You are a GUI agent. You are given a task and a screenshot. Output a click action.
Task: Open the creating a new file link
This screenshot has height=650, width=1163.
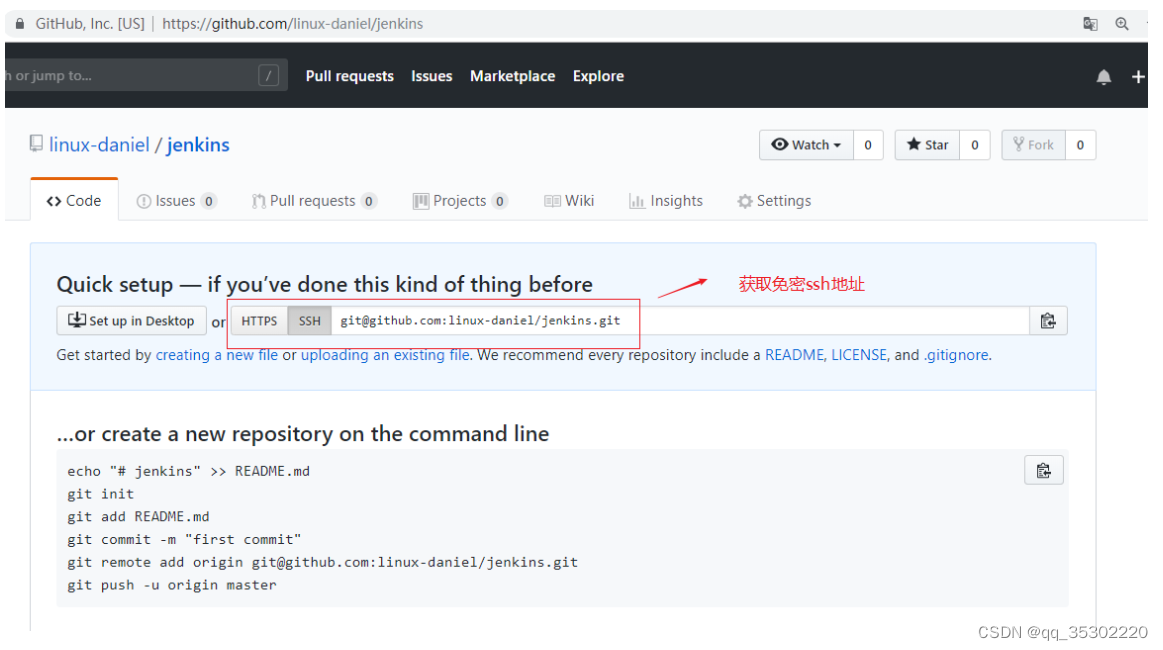[x=217, y=355]
